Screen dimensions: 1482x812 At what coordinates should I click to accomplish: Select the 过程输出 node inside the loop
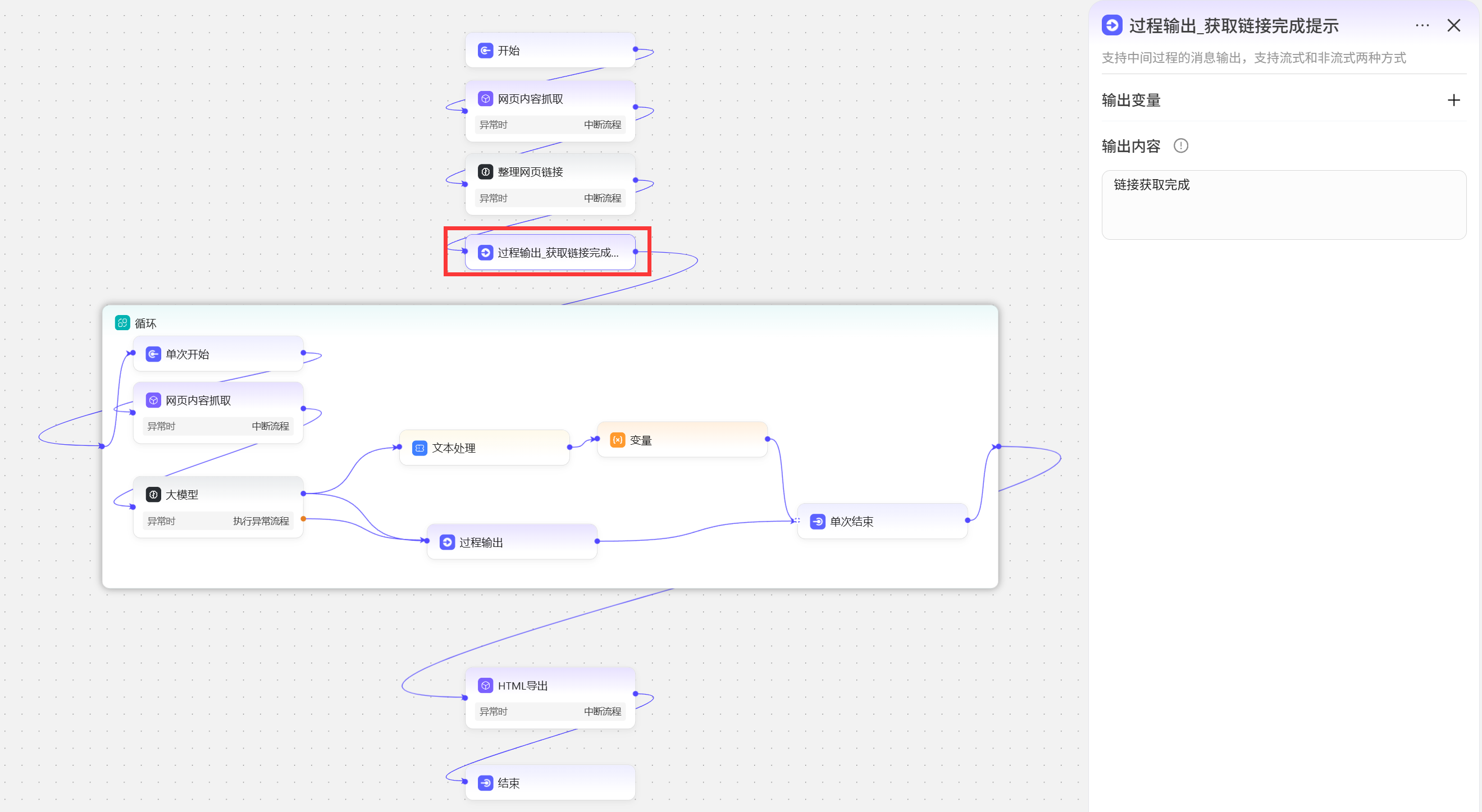point(512,542)
